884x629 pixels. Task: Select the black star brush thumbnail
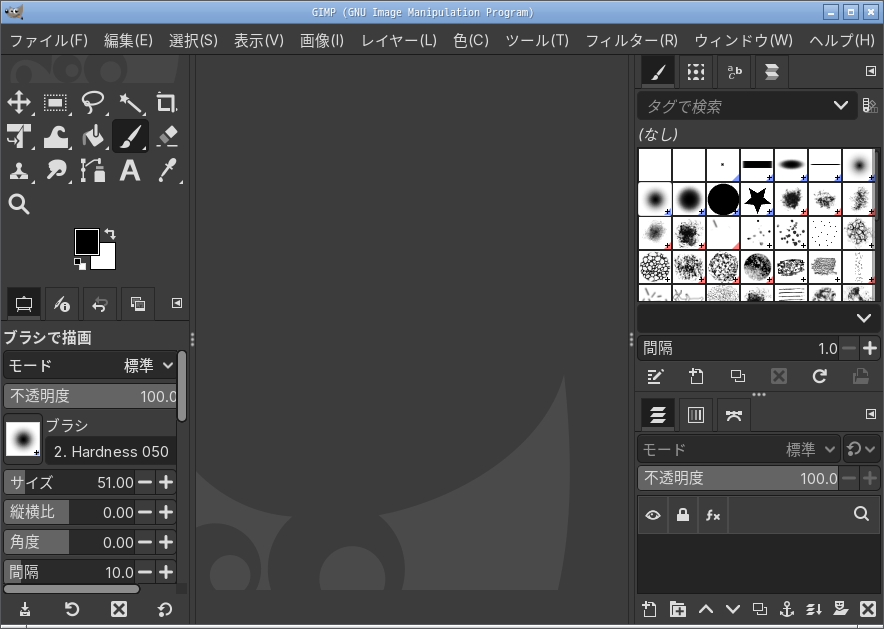point(757,199)
